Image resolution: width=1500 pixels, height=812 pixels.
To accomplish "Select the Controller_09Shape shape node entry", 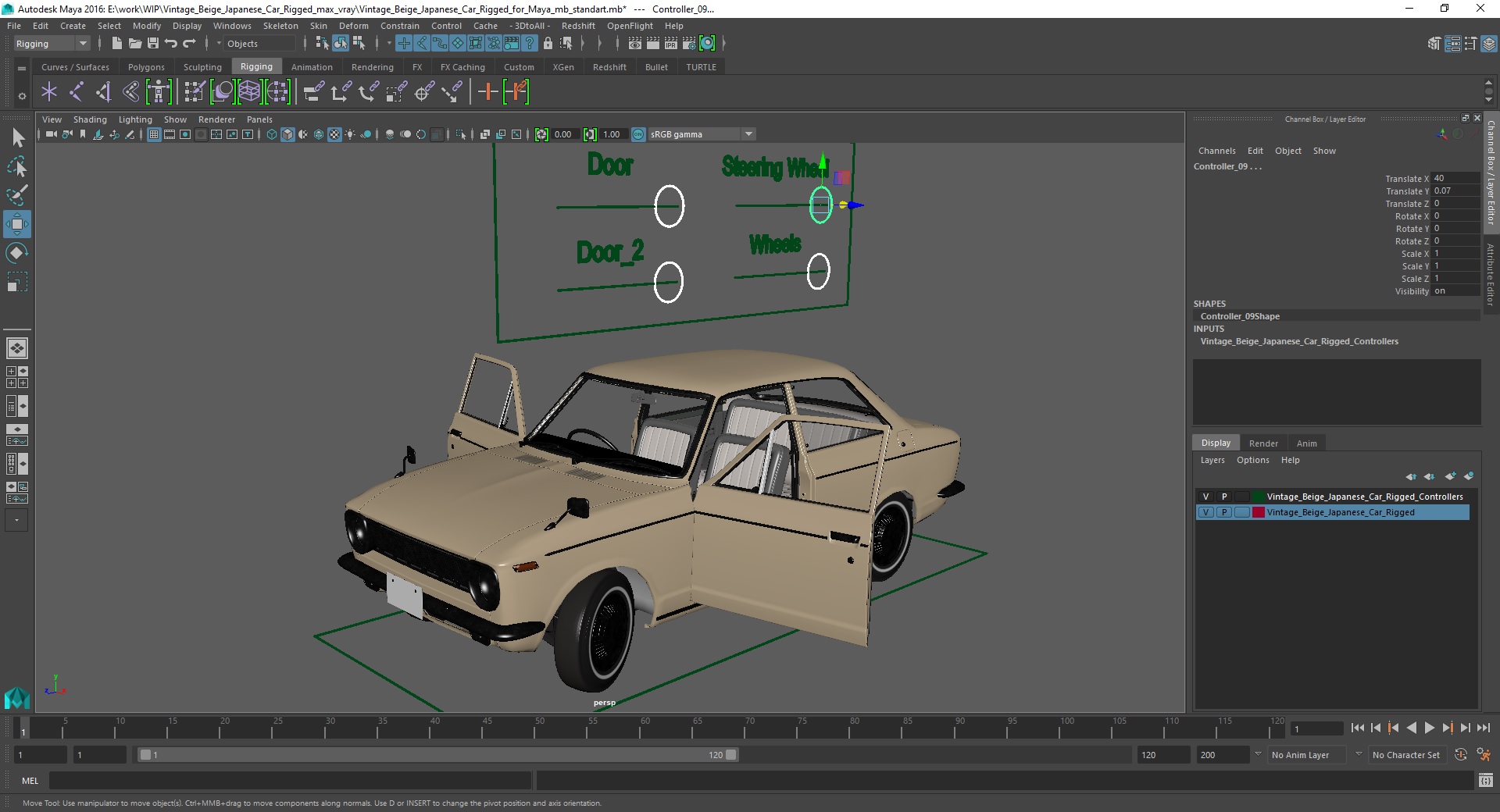I will pos(1240,316).
